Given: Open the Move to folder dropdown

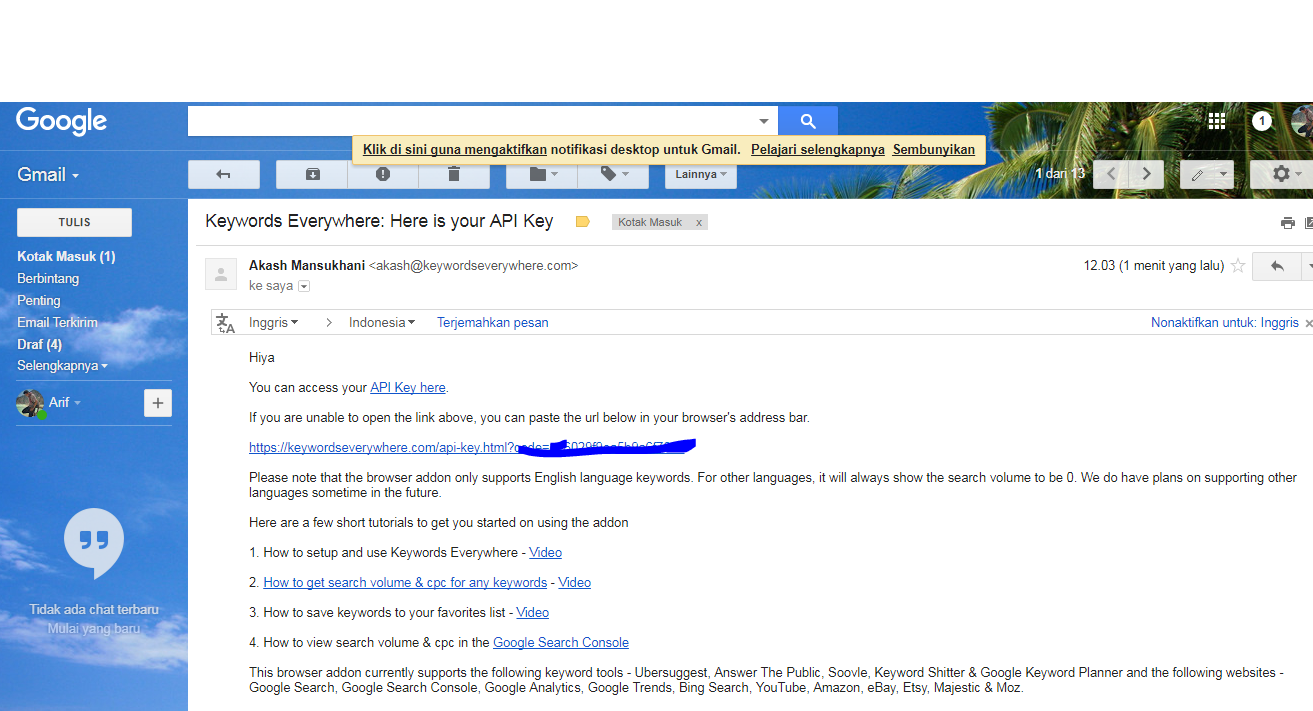Looking at the screenshot, I should 542,174.
